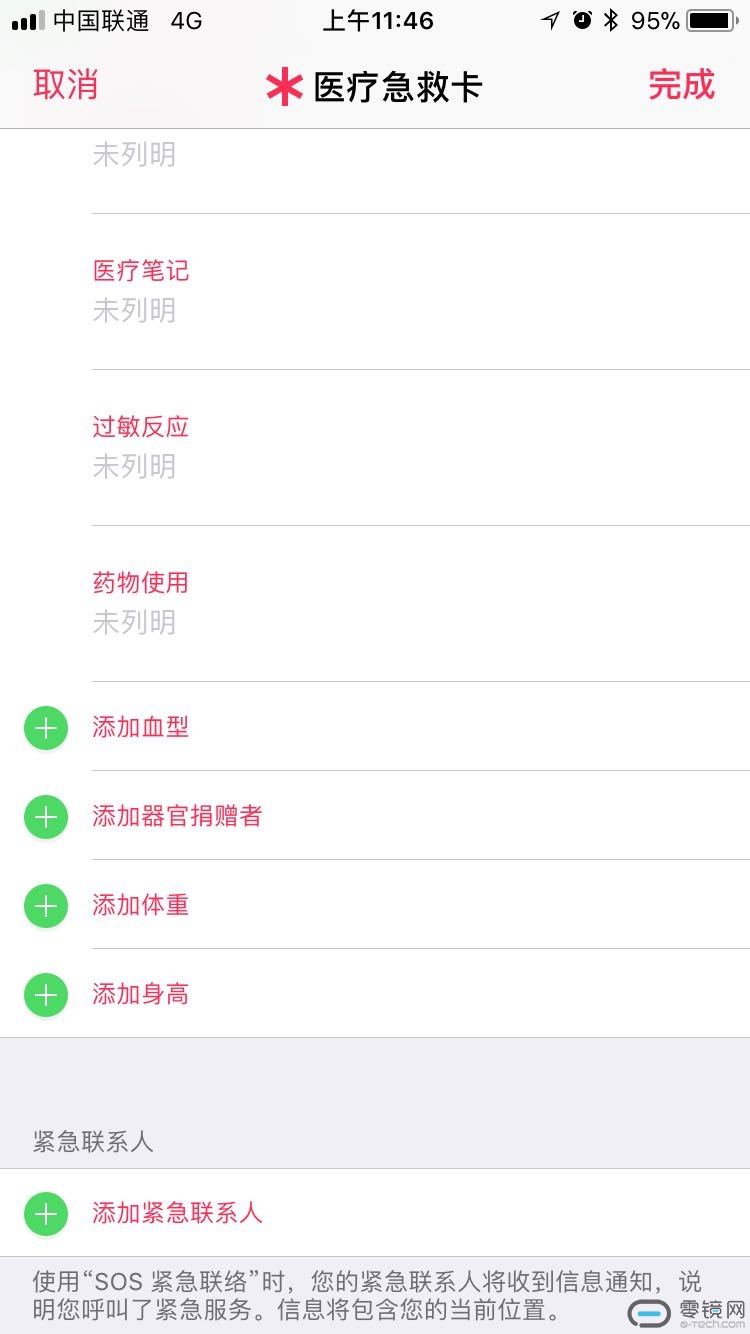Viewport: 750px width, 1334px height.
Task: Tap the red medical asterisk icon
Action: (284, 87)
